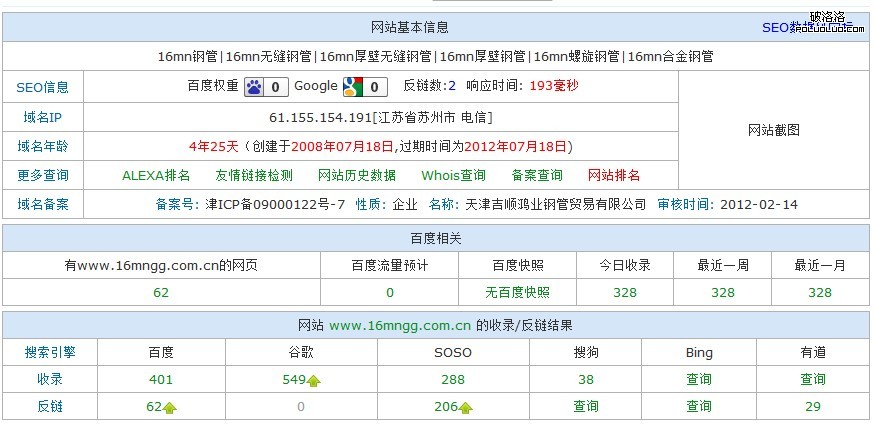Click the 备案查询 link
This screenshot has height=424, width=875.
click(537, 175)
